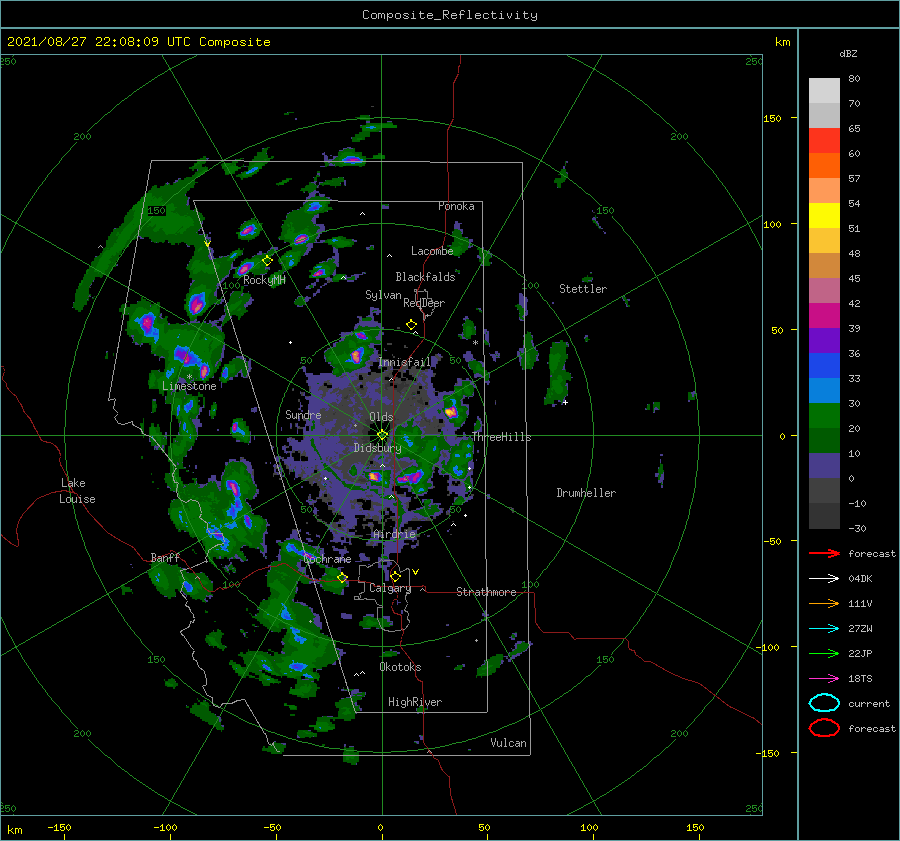
Task: Click the yellow diamond marker closest to RedDeer
Action: [x=411, y=325]
